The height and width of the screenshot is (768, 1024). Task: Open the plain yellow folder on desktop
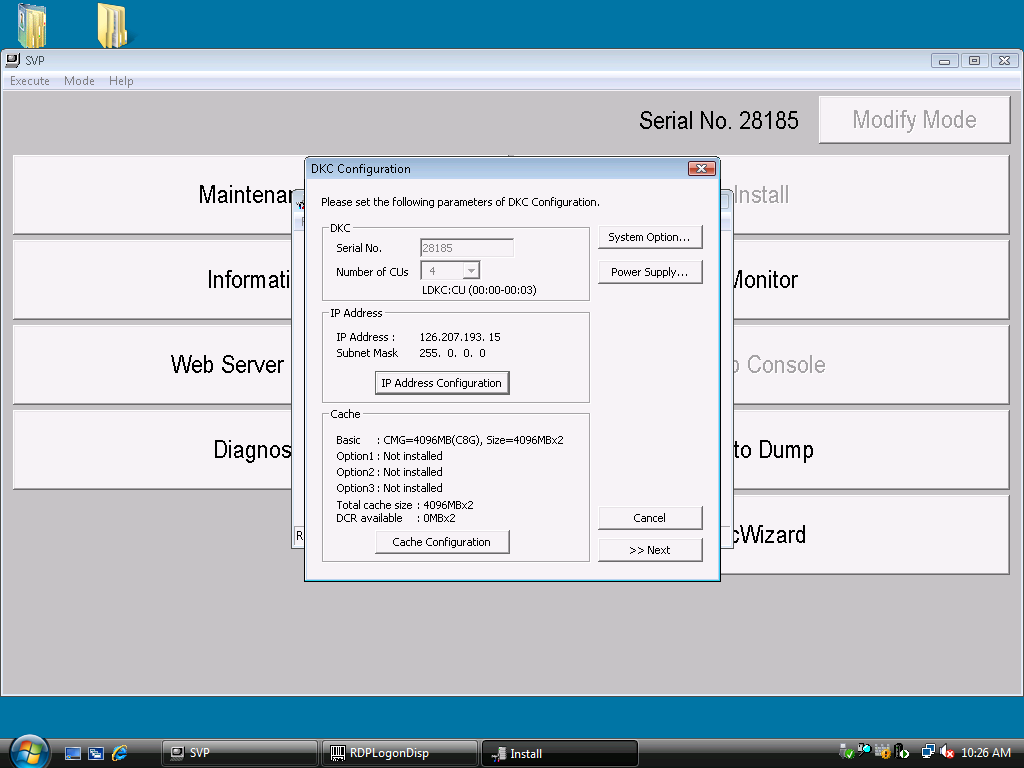pyautogui.click(x=111, y=25)
